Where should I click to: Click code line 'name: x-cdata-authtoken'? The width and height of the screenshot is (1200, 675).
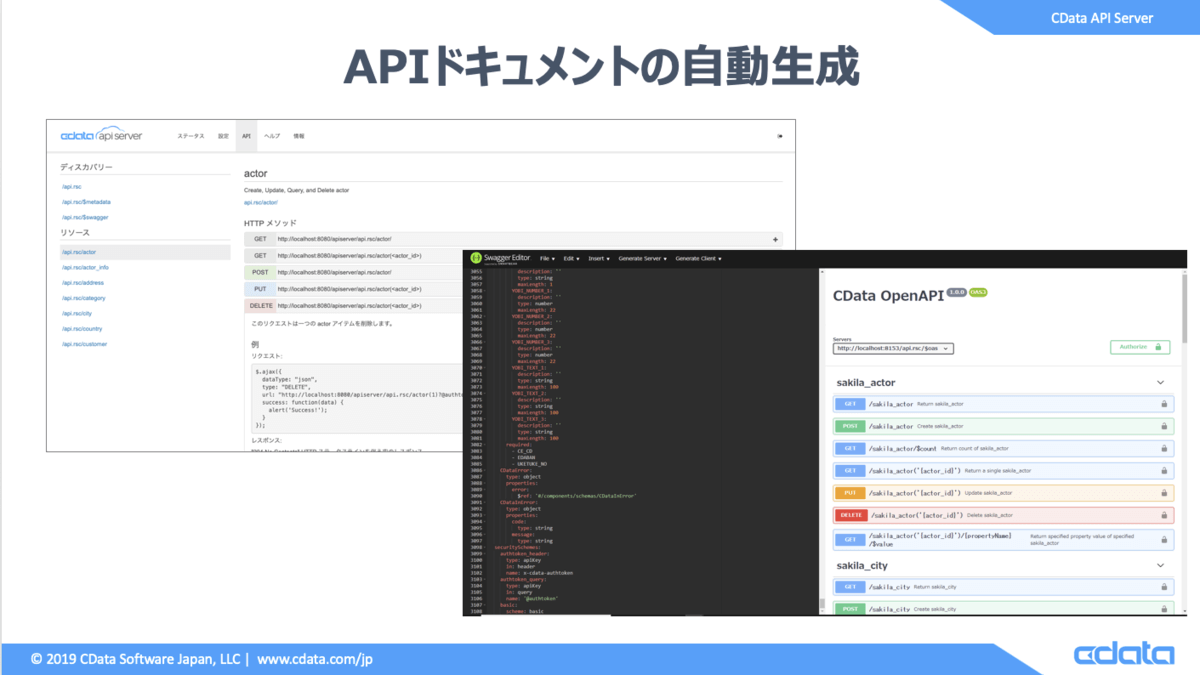pos(542,572)
